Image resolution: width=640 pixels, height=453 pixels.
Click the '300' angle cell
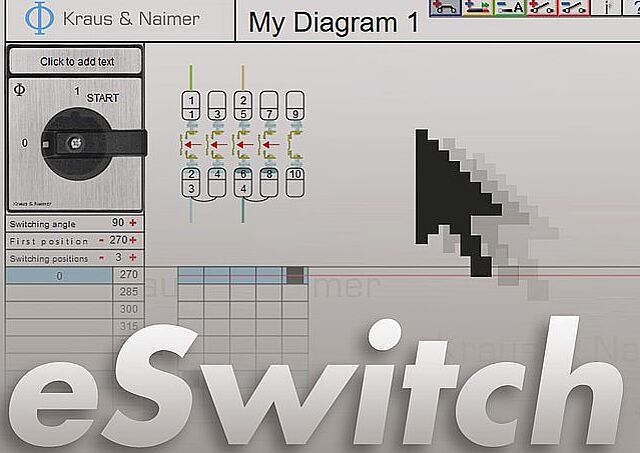point(128,309)
